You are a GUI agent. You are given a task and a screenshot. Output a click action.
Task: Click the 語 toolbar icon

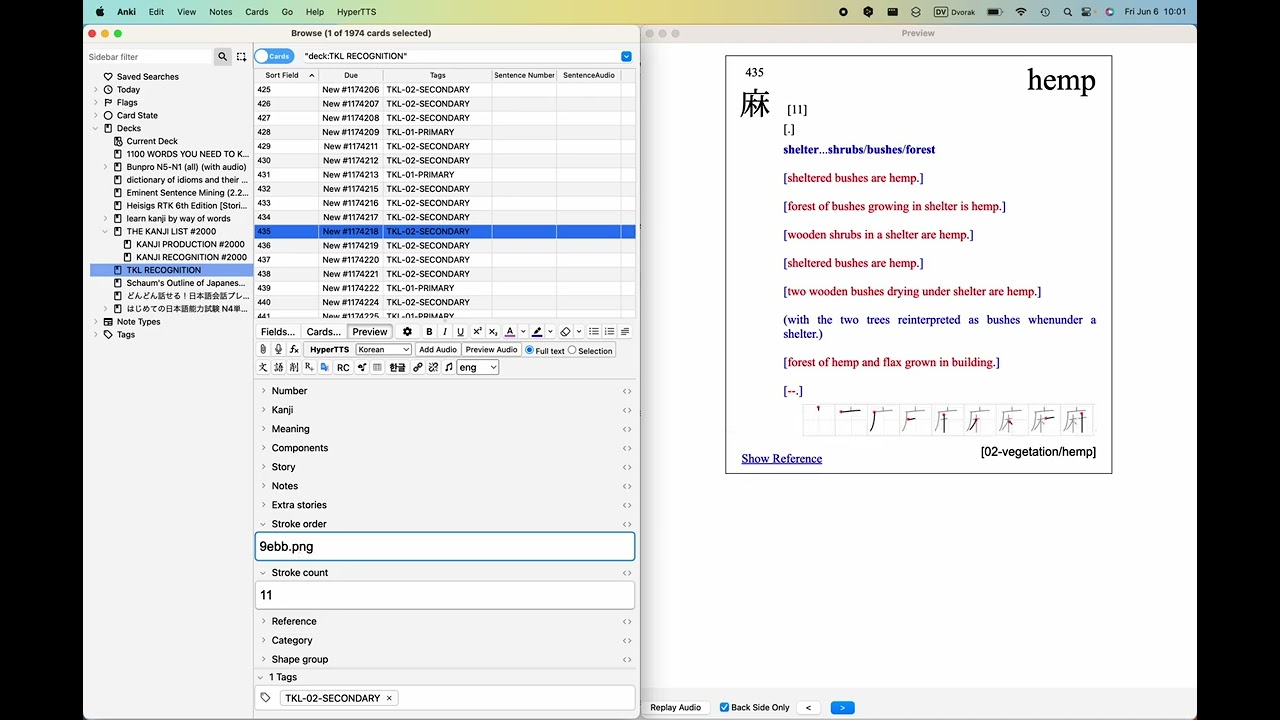(279, 368)
